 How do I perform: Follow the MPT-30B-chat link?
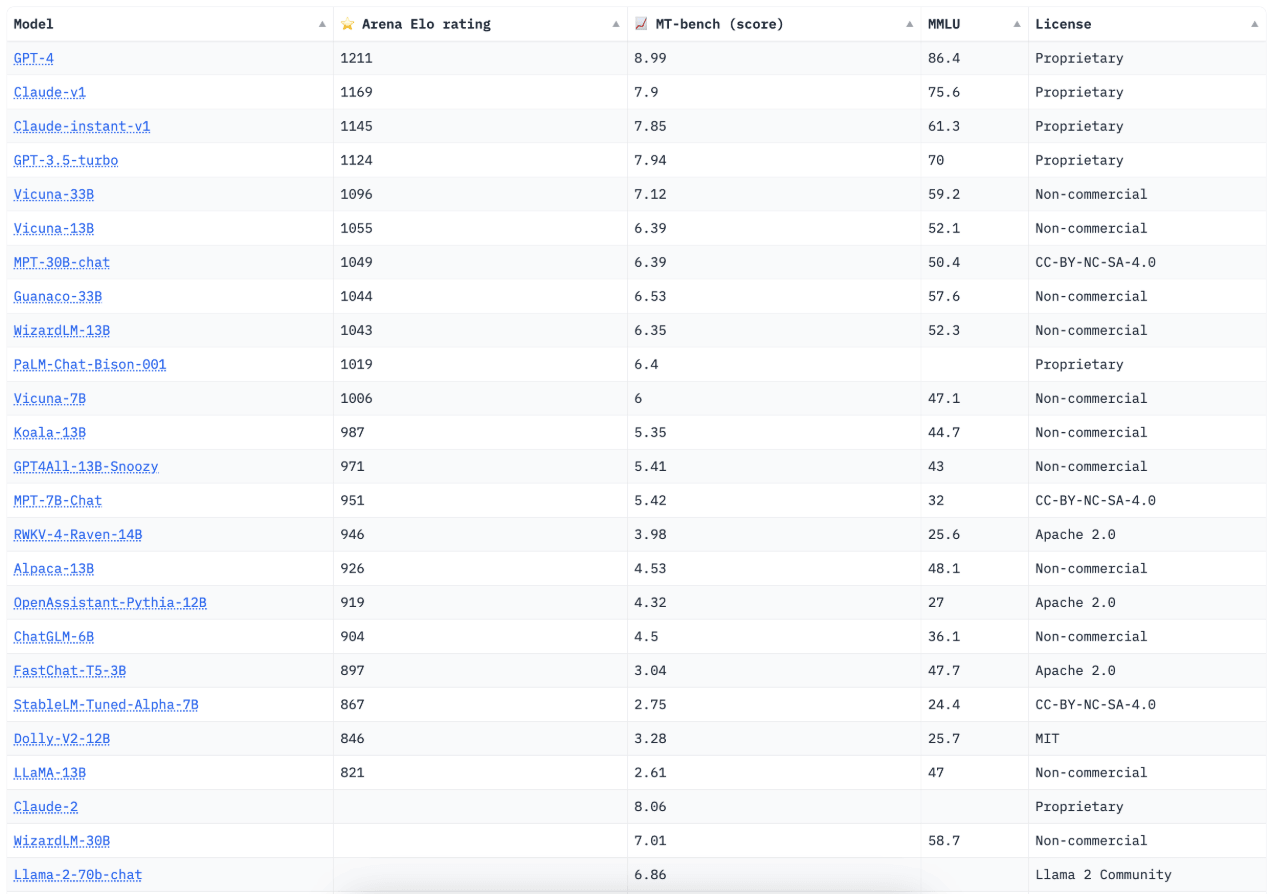point(62,262)
